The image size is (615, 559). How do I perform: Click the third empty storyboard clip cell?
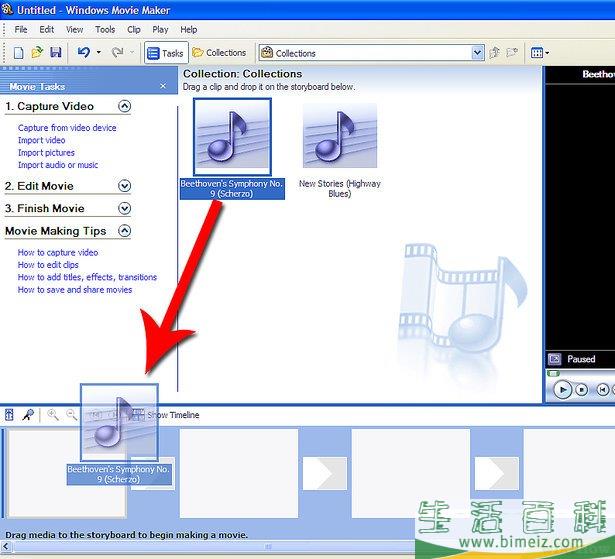pyautogui.click(x=411, y=473)
